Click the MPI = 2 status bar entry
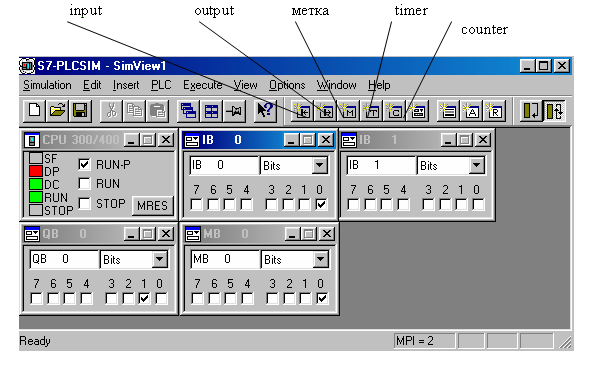This screenshot has height=367, width=599. (x=424, y=341)
